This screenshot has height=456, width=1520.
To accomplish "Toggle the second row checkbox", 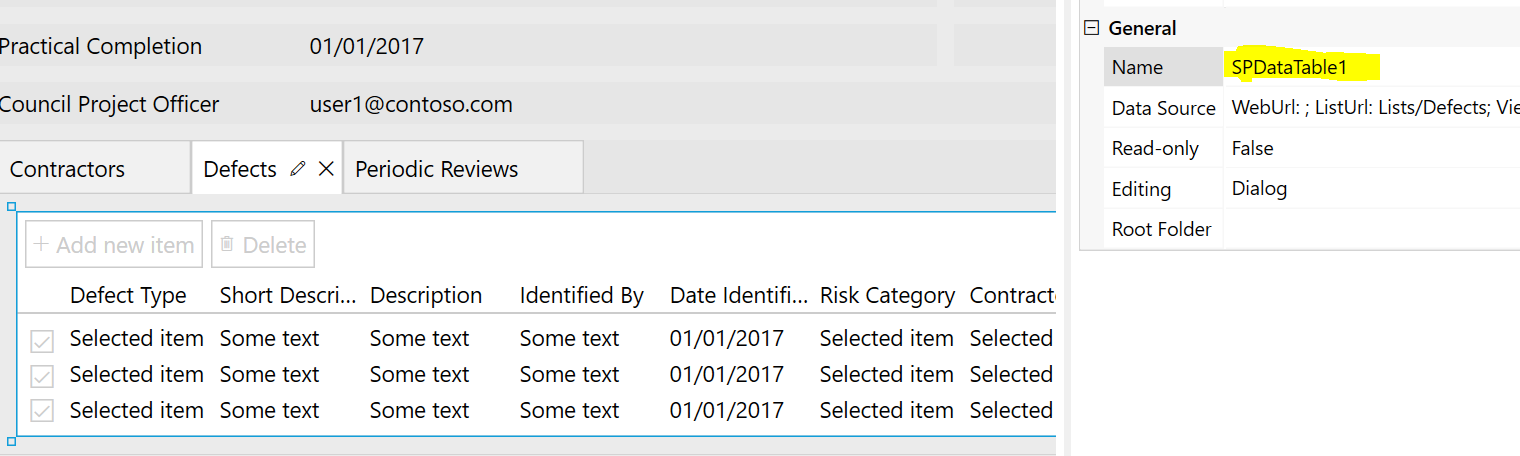I will 42,377.
